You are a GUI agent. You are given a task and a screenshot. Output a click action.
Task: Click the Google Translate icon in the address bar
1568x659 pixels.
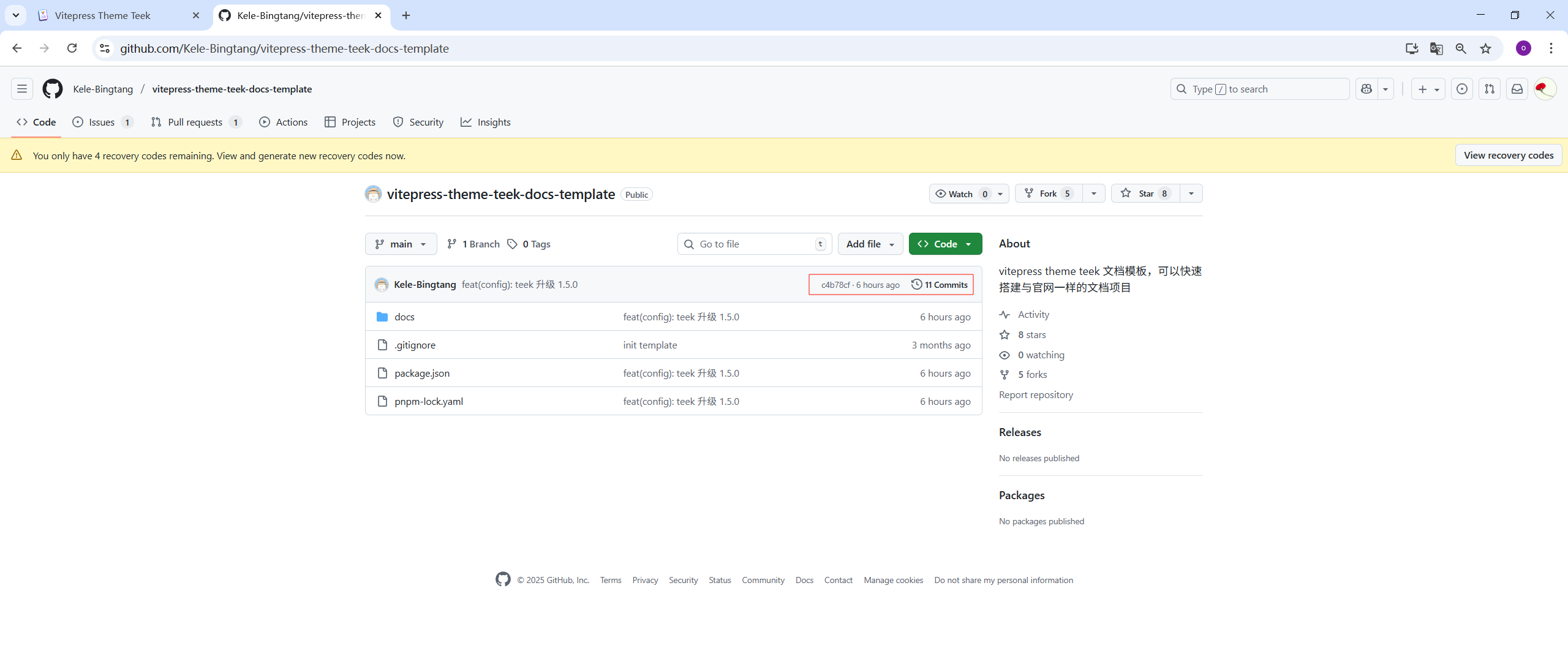[1436, 48]
